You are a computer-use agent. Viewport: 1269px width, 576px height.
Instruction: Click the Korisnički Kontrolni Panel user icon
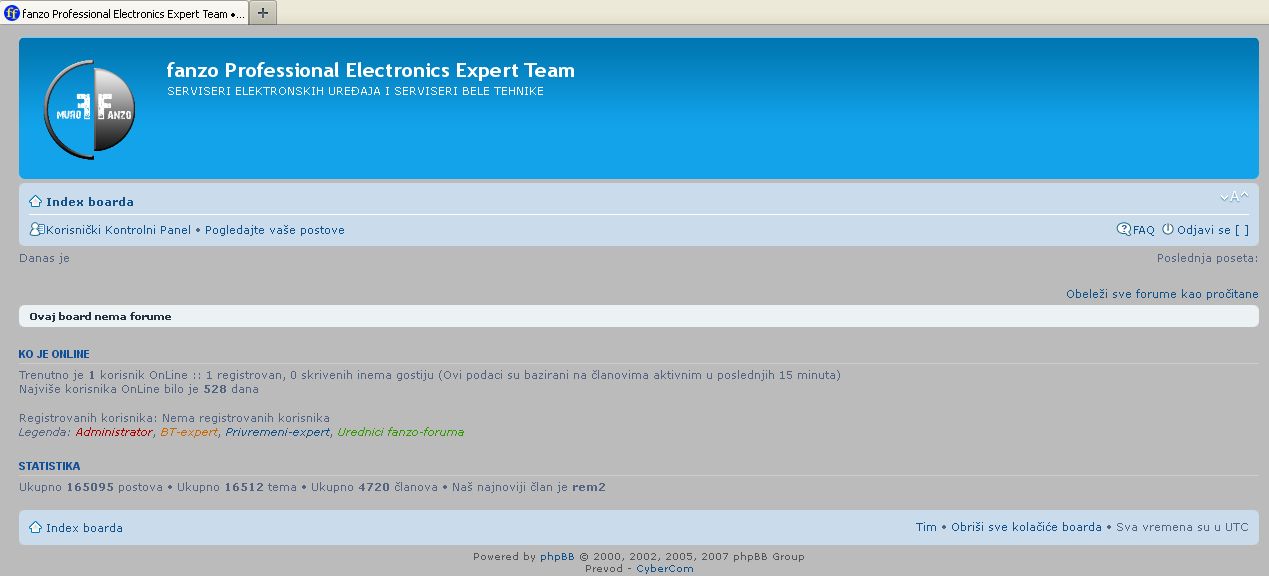[x=37, y=230]
